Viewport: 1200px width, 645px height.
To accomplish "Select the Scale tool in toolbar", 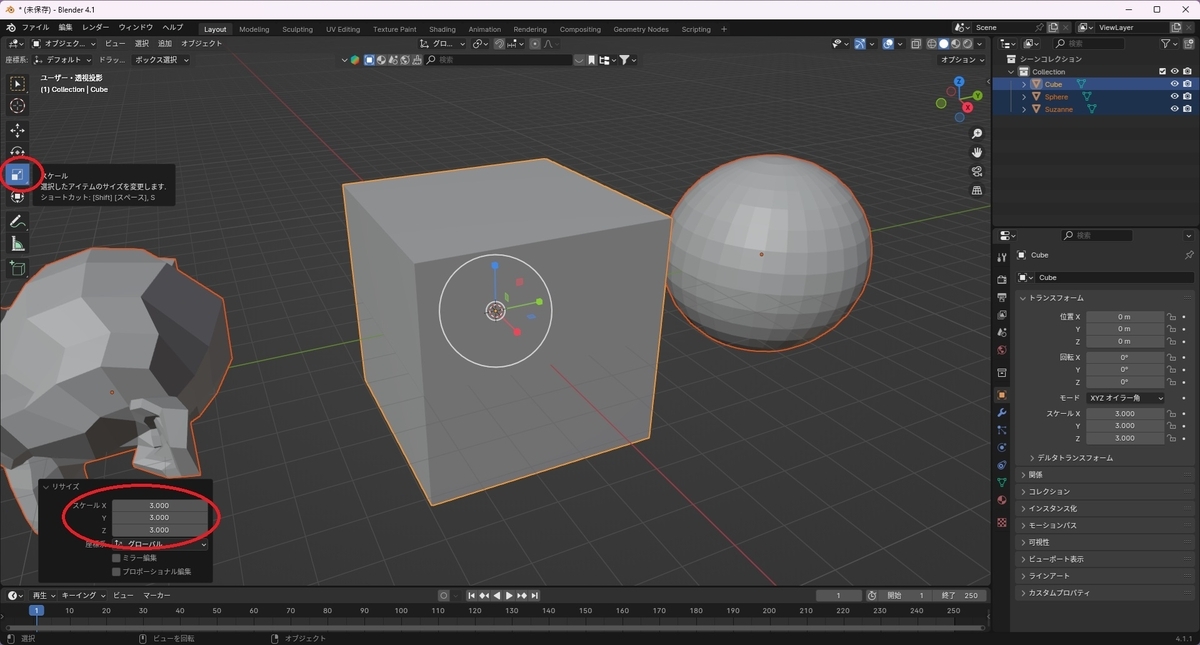I will 18,176.
